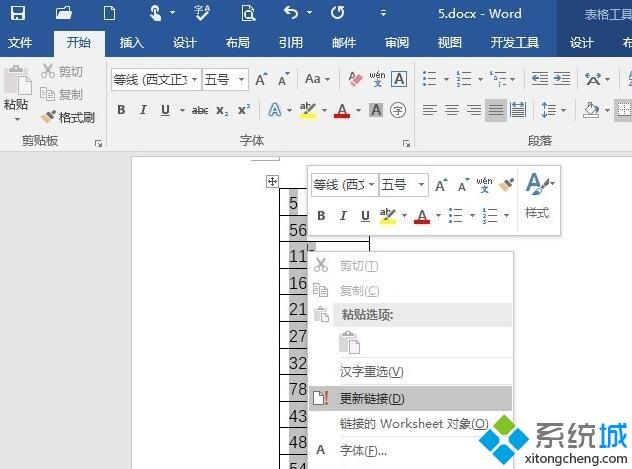Open Change Case Aa dropdown

pos(318,79)
